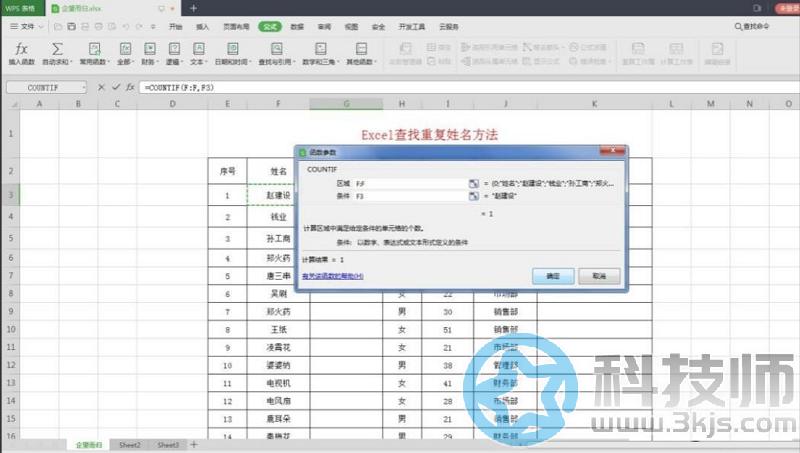Open the Math and Trig functions icon
The height and width of the screenshot is (453, 800).
(x=320, y=49)
